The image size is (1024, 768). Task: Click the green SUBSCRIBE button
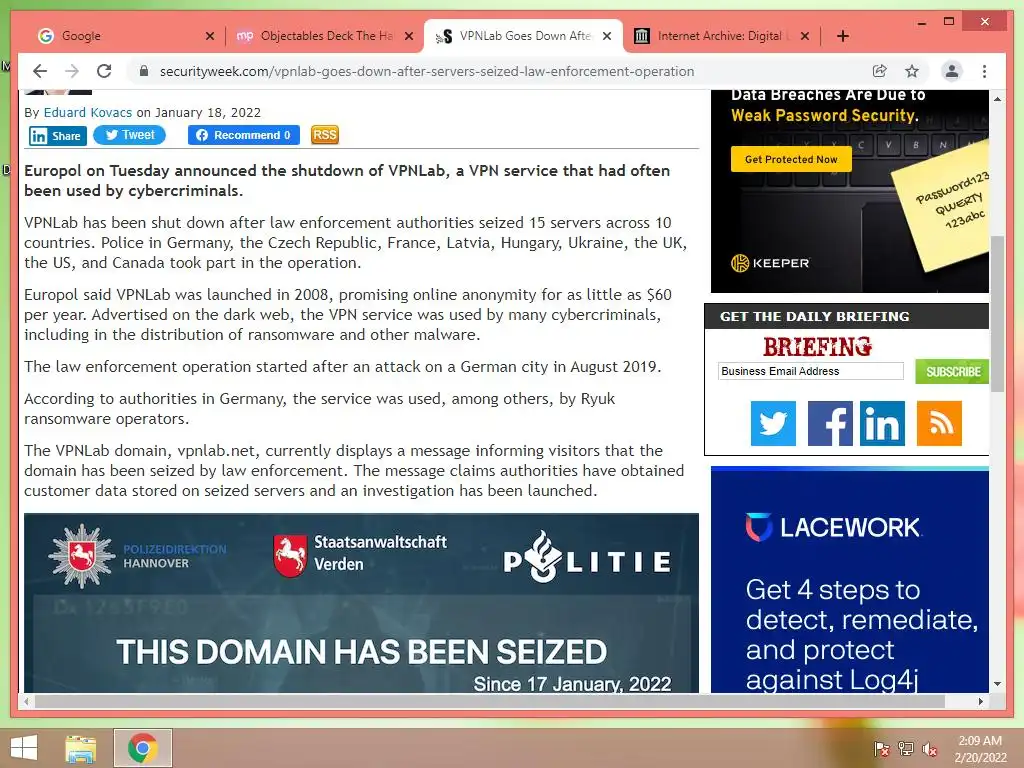coord(952,372)
